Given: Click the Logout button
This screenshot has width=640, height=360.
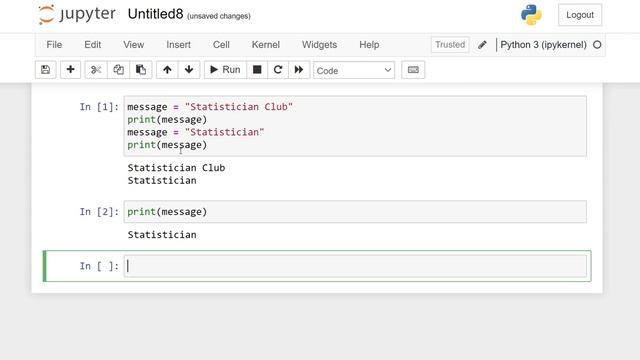Looking at the screenshot, I should pyautogui.click(x=580, y=15).
